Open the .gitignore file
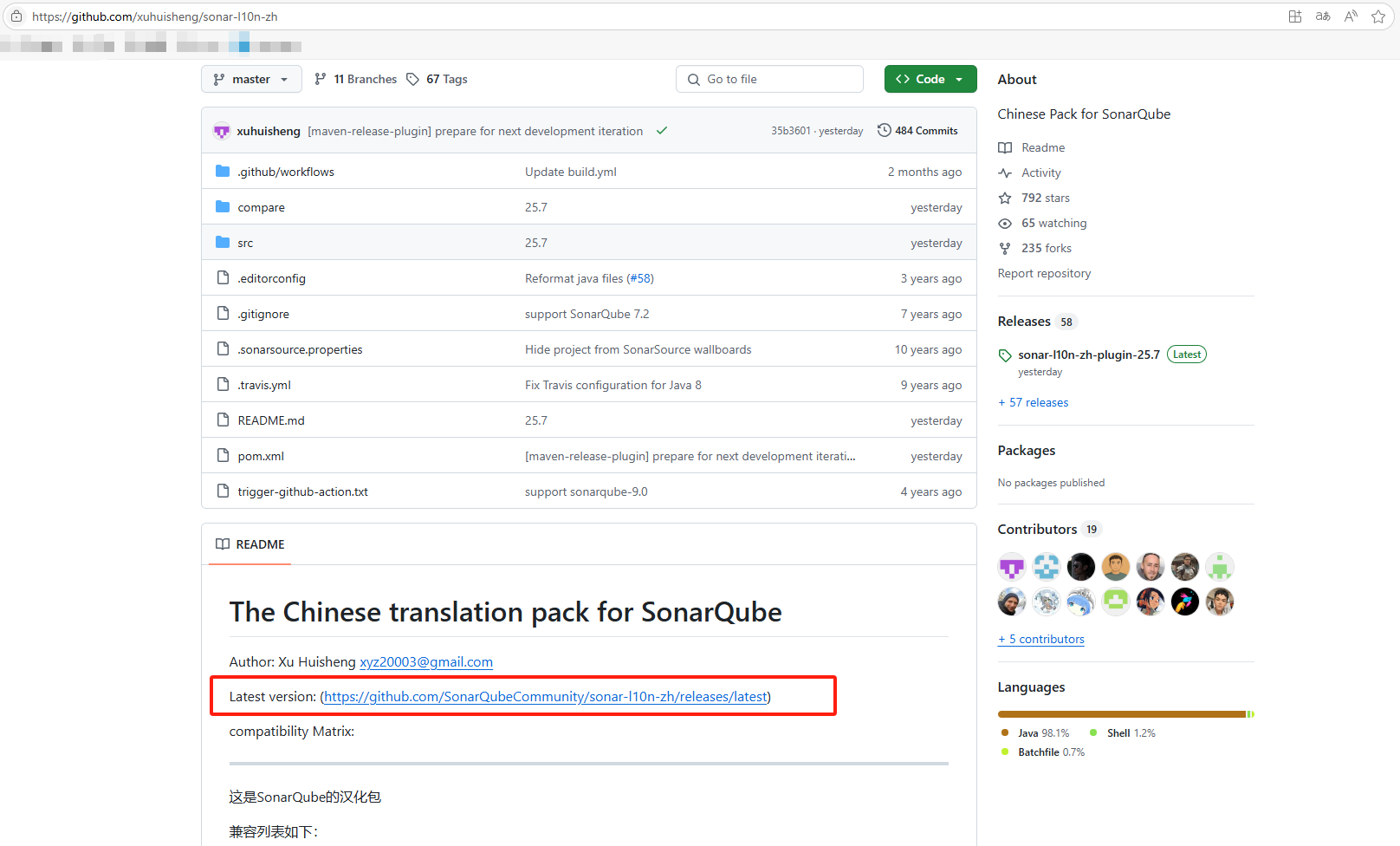 pyautogui.click(x=263, y=314)
